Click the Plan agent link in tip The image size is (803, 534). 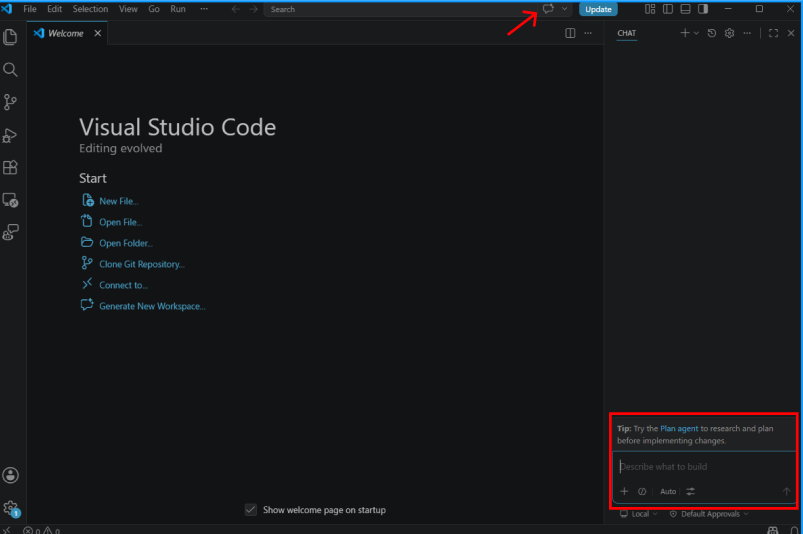coord(679,429)
